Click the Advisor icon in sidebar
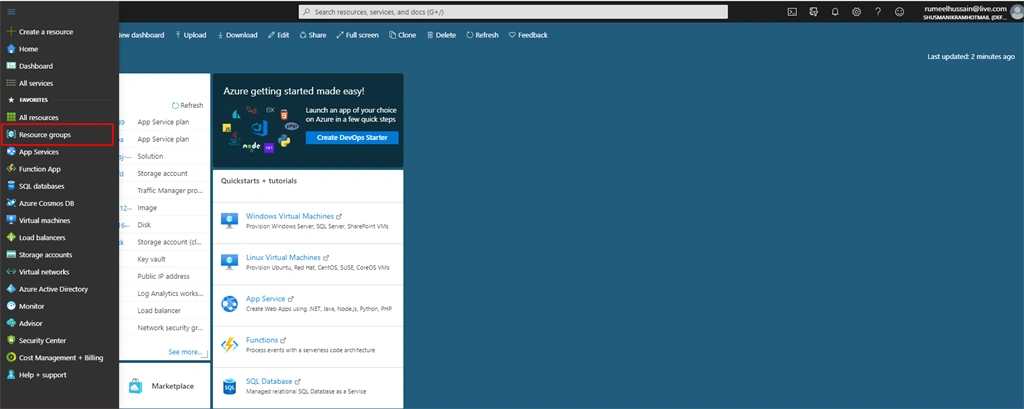This screenshot has width=1024, height=409. click(10, 323)
